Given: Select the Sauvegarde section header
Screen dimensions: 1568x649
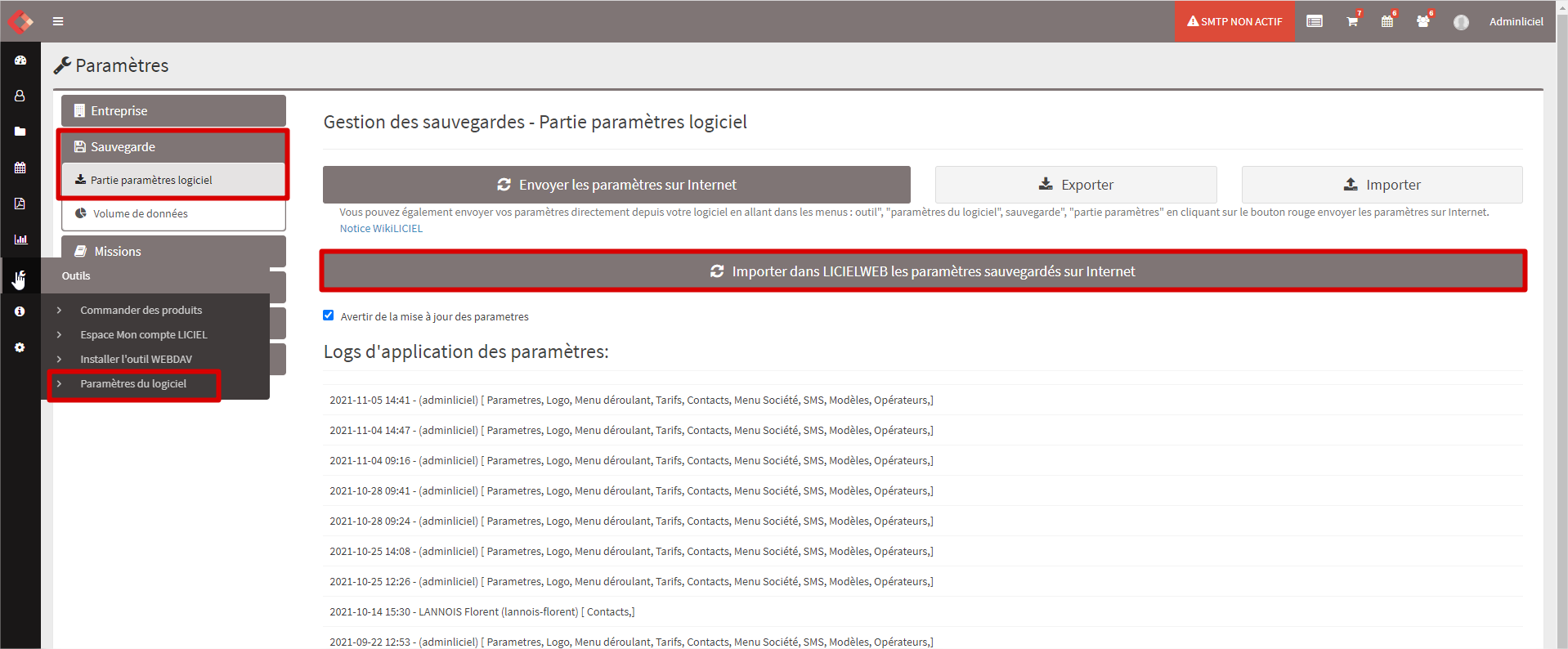Looking at the screenshot, I should pos(173,147).
